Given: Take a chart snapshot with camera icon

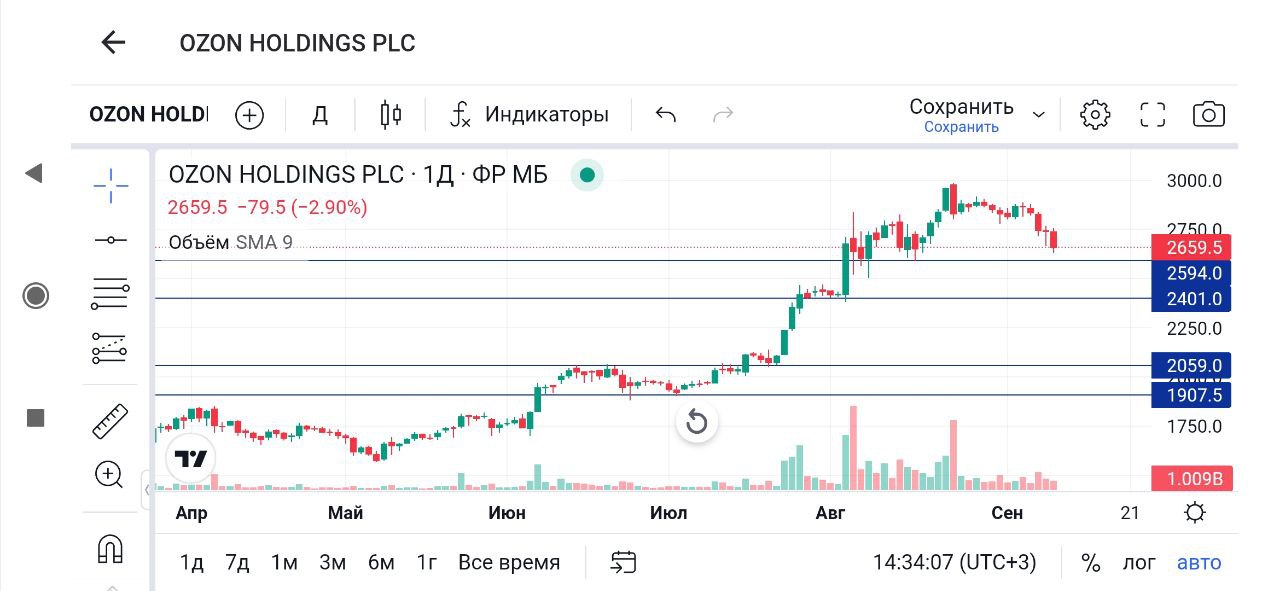Looking at the screenshot, I should point(1209,115).
